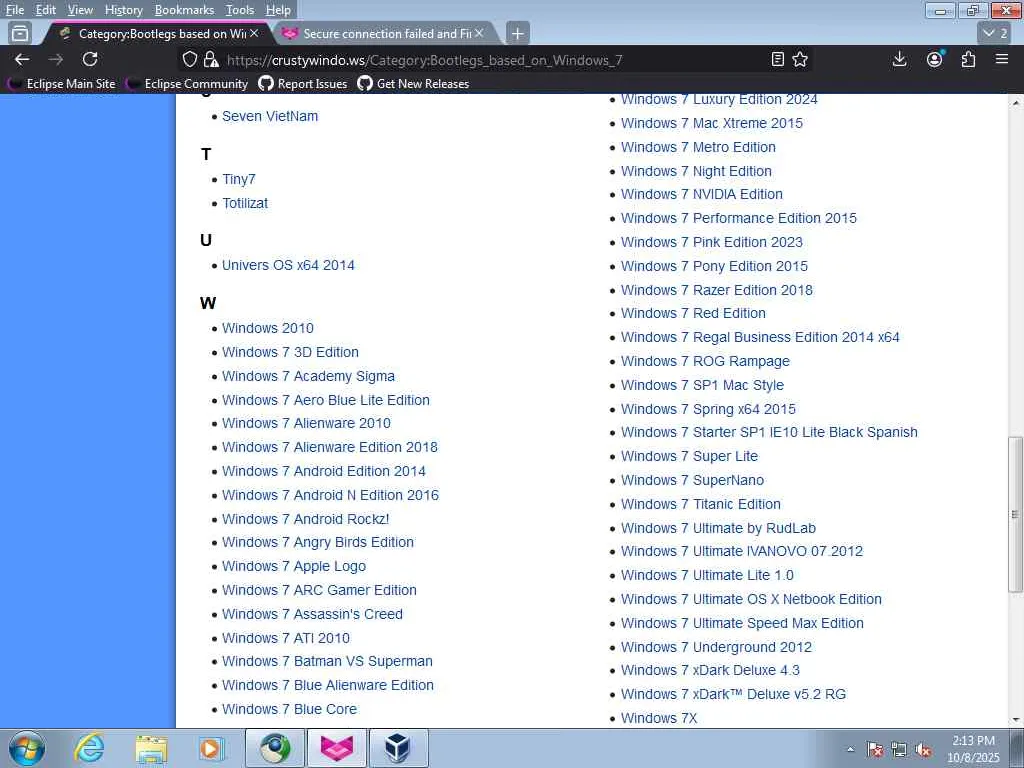Screen dimensions: 1024x768
Task: Open the account profile icon
Action: pos(935,59)
